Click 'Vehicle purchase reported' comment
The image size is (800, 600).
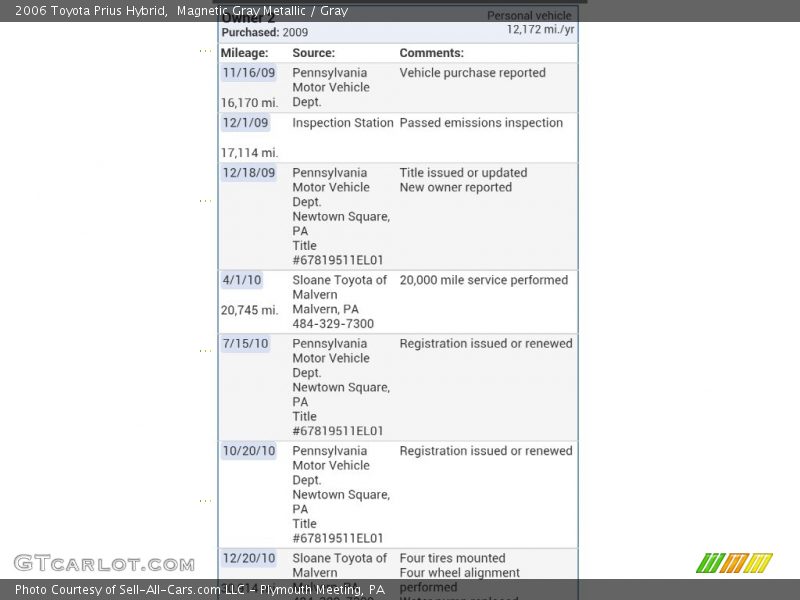click(x=472, y=72)
